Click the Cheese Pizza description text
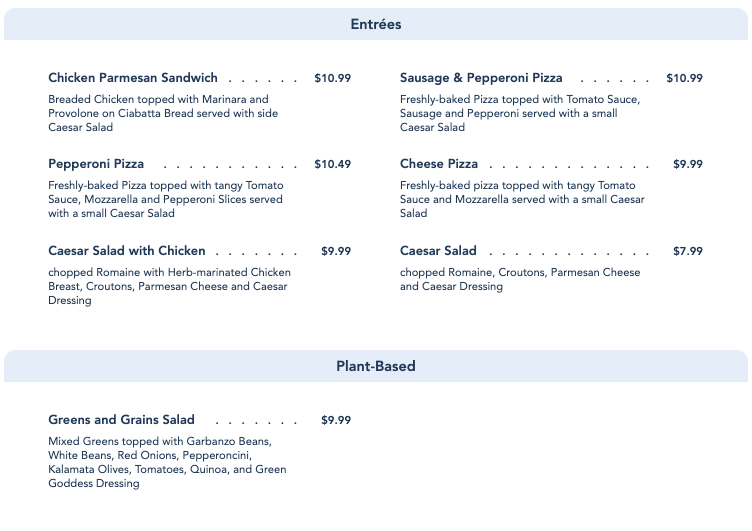Screen dimensions: 752x531 point(521,199)
